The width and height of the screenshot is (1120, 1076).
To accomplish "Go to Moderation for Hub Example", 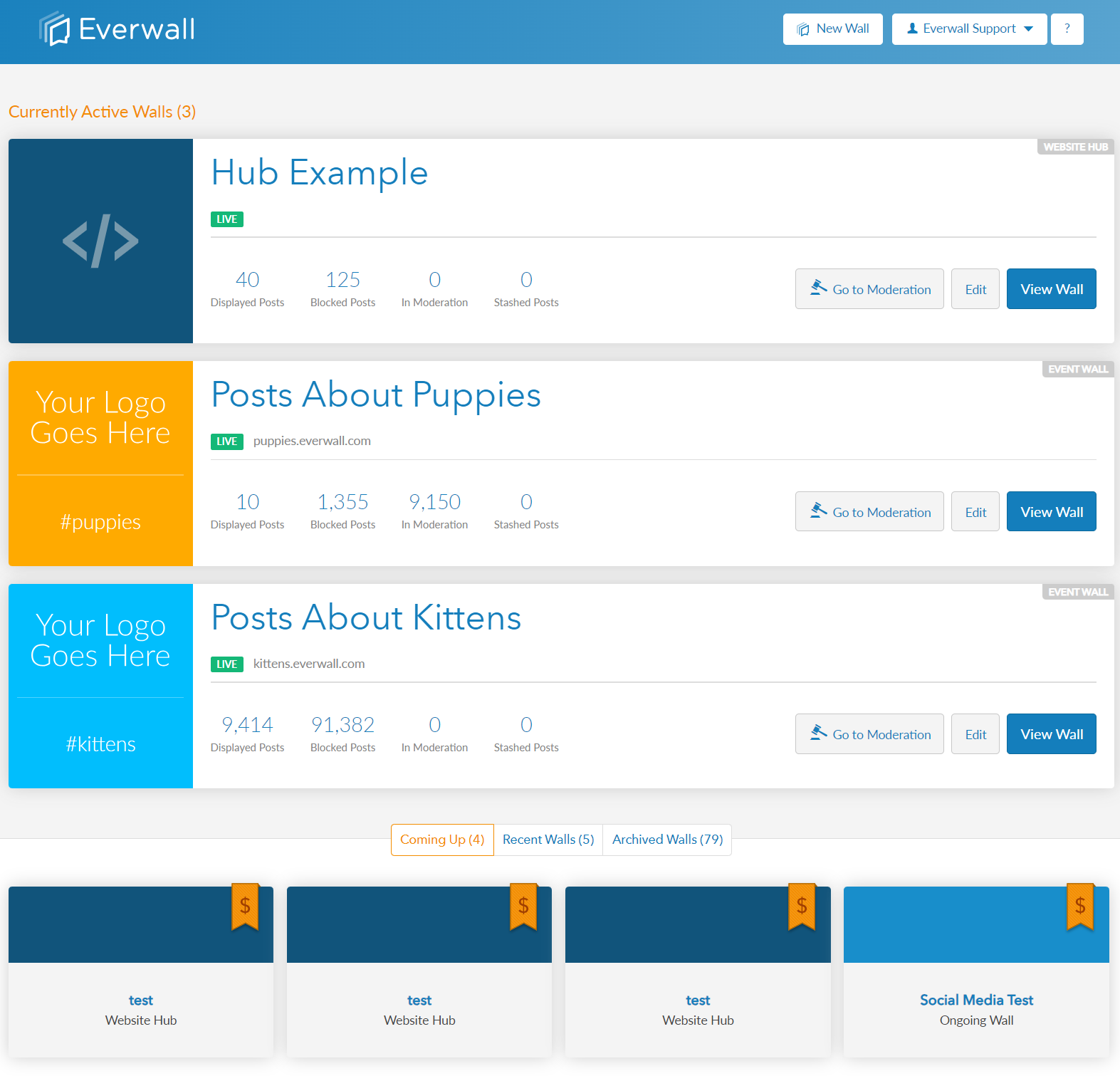I will pos(869,289).
